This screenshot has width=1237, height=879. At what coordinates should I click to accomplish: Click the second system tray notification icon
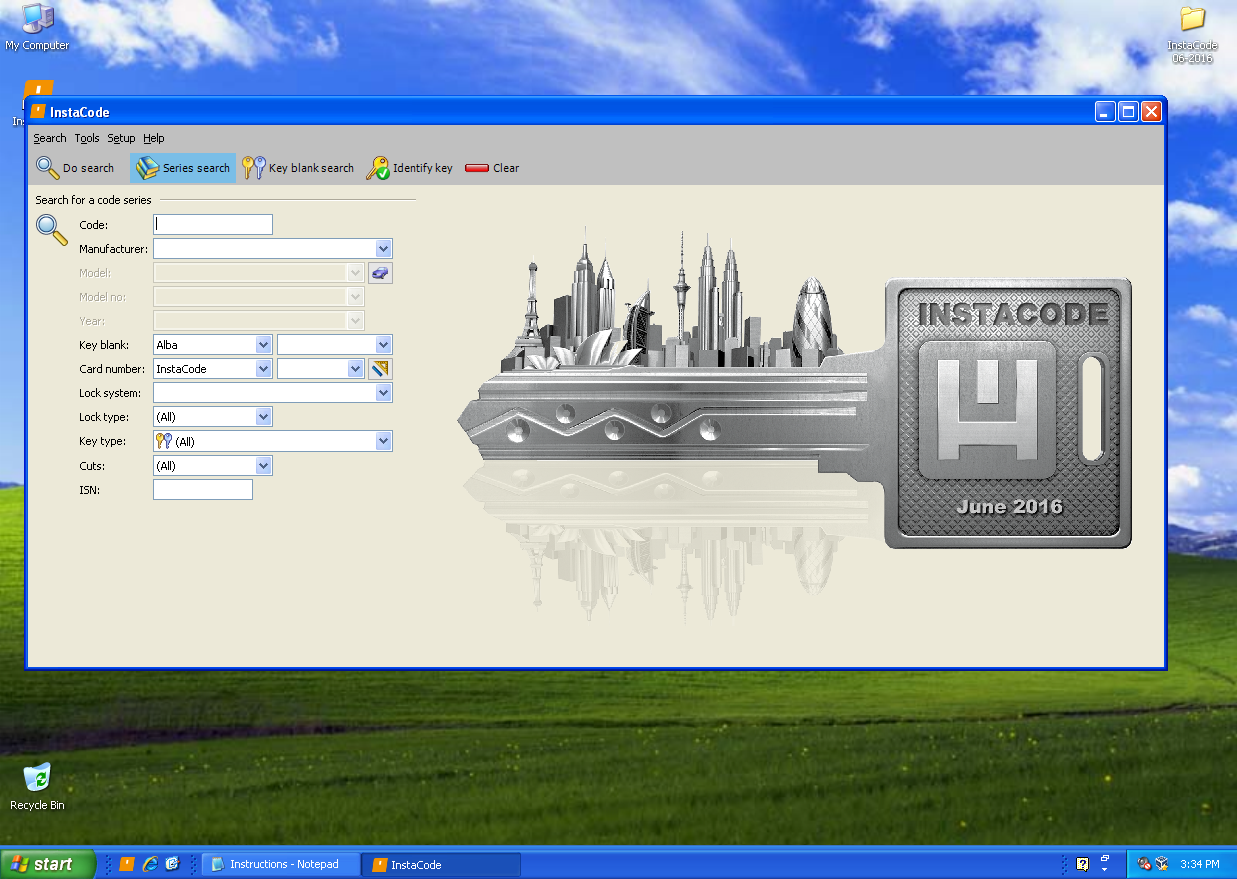tap(1161, 864)
